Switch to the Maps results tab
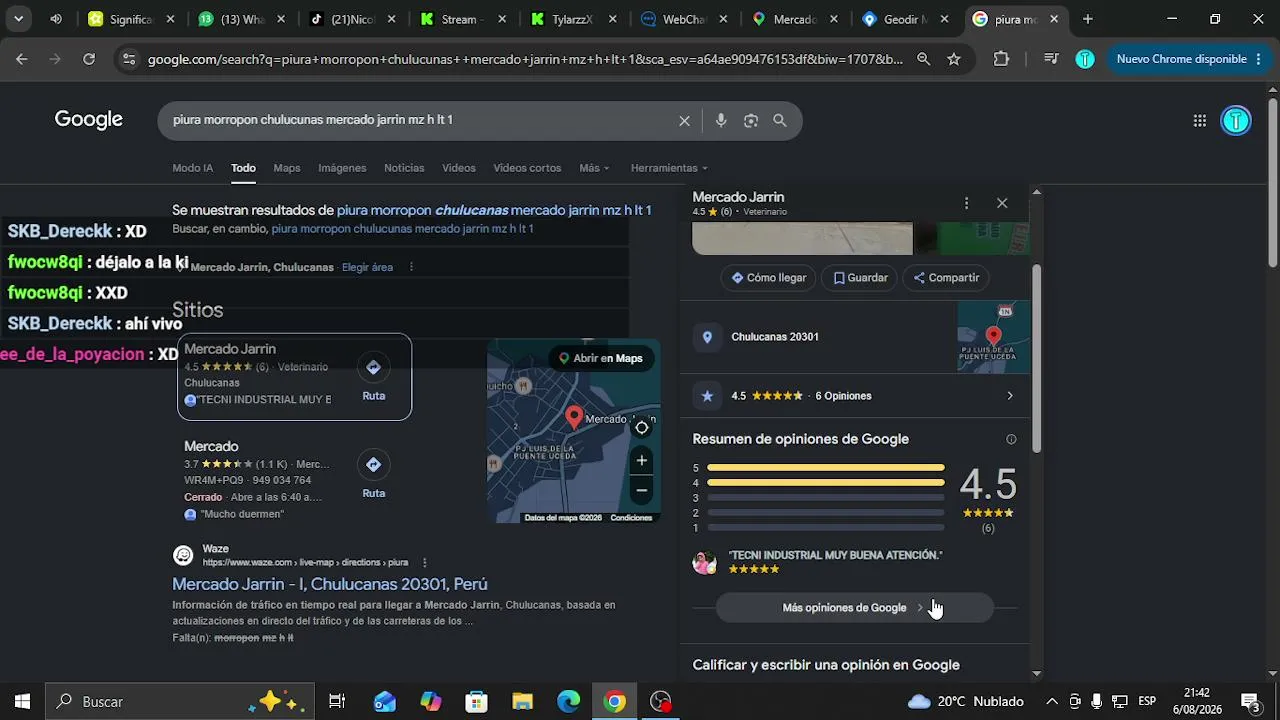 [x=287, y=168]
